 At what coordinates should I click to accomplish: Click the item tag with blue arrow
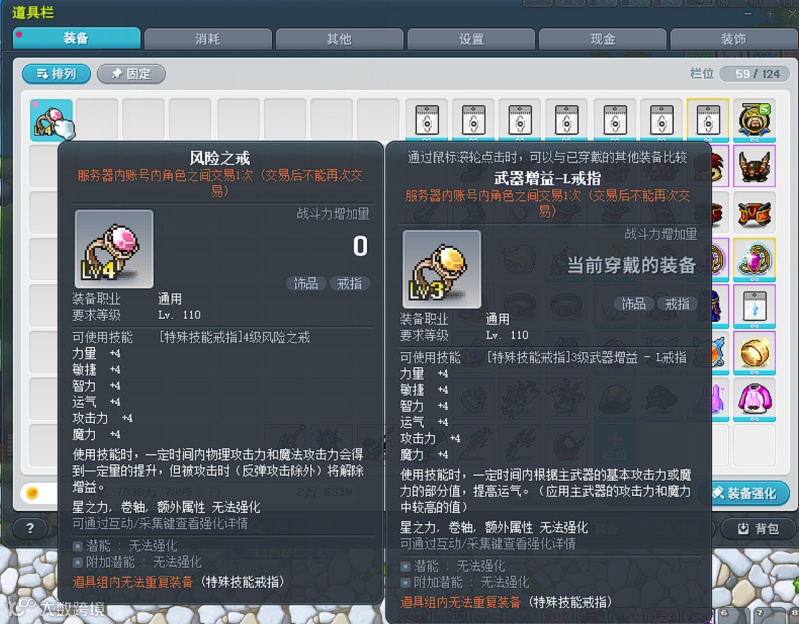coord(754,306)
